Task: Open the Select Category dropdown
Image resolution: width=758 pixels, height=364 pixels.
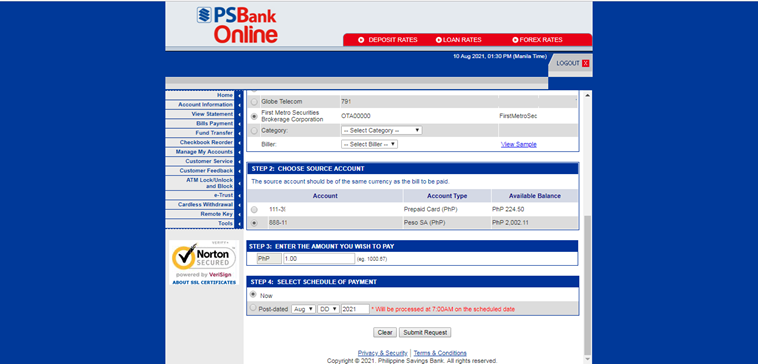Action: (x=381, y=131)
